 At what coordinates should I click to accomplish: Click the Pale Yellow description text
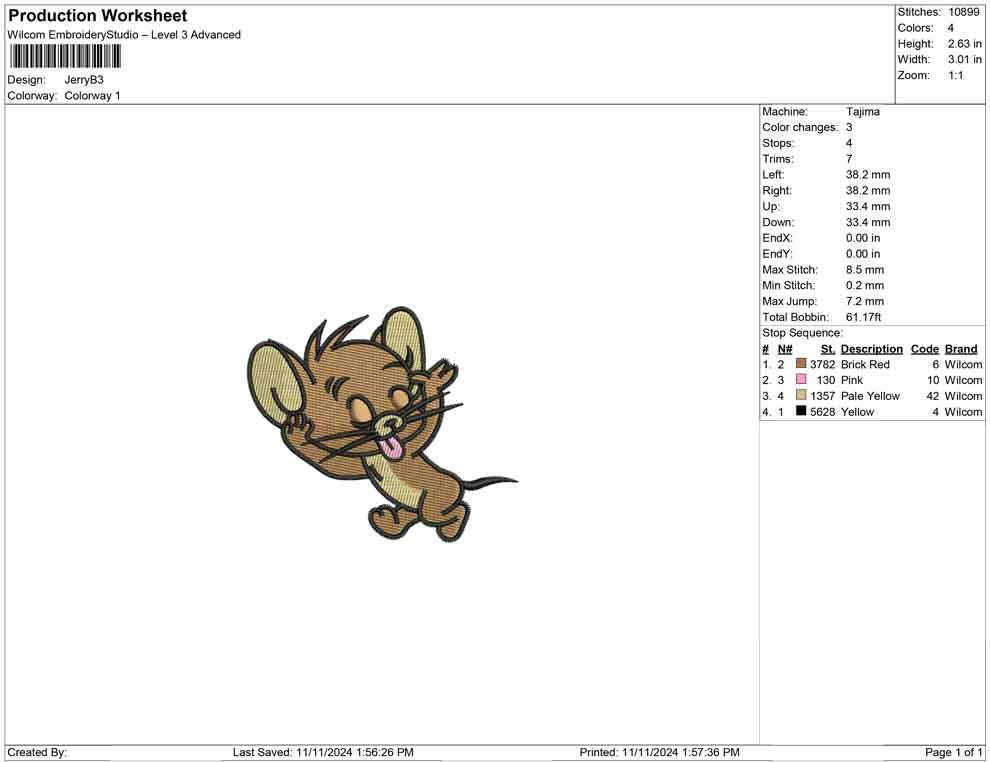click(870, 396)
